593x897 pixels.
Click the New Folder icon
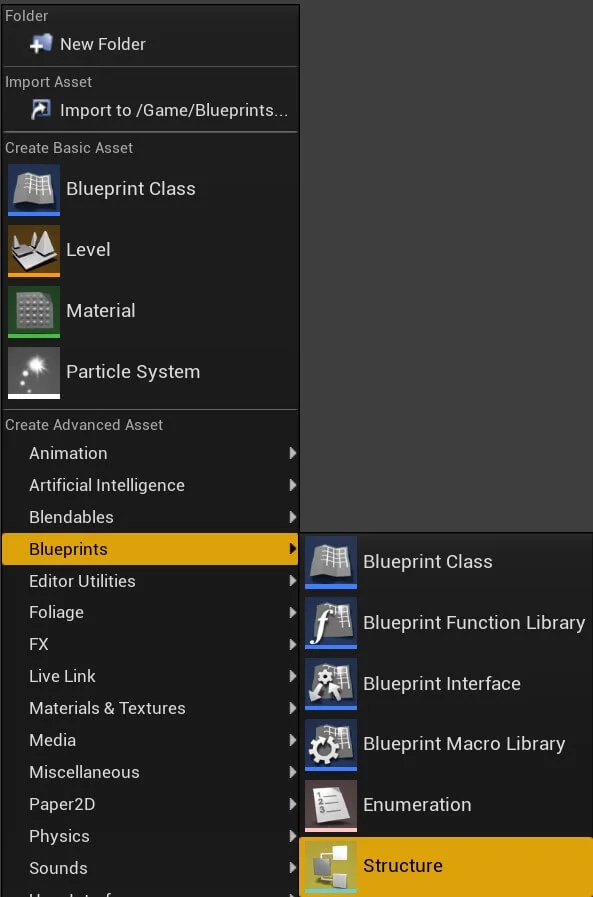point(41,44)
